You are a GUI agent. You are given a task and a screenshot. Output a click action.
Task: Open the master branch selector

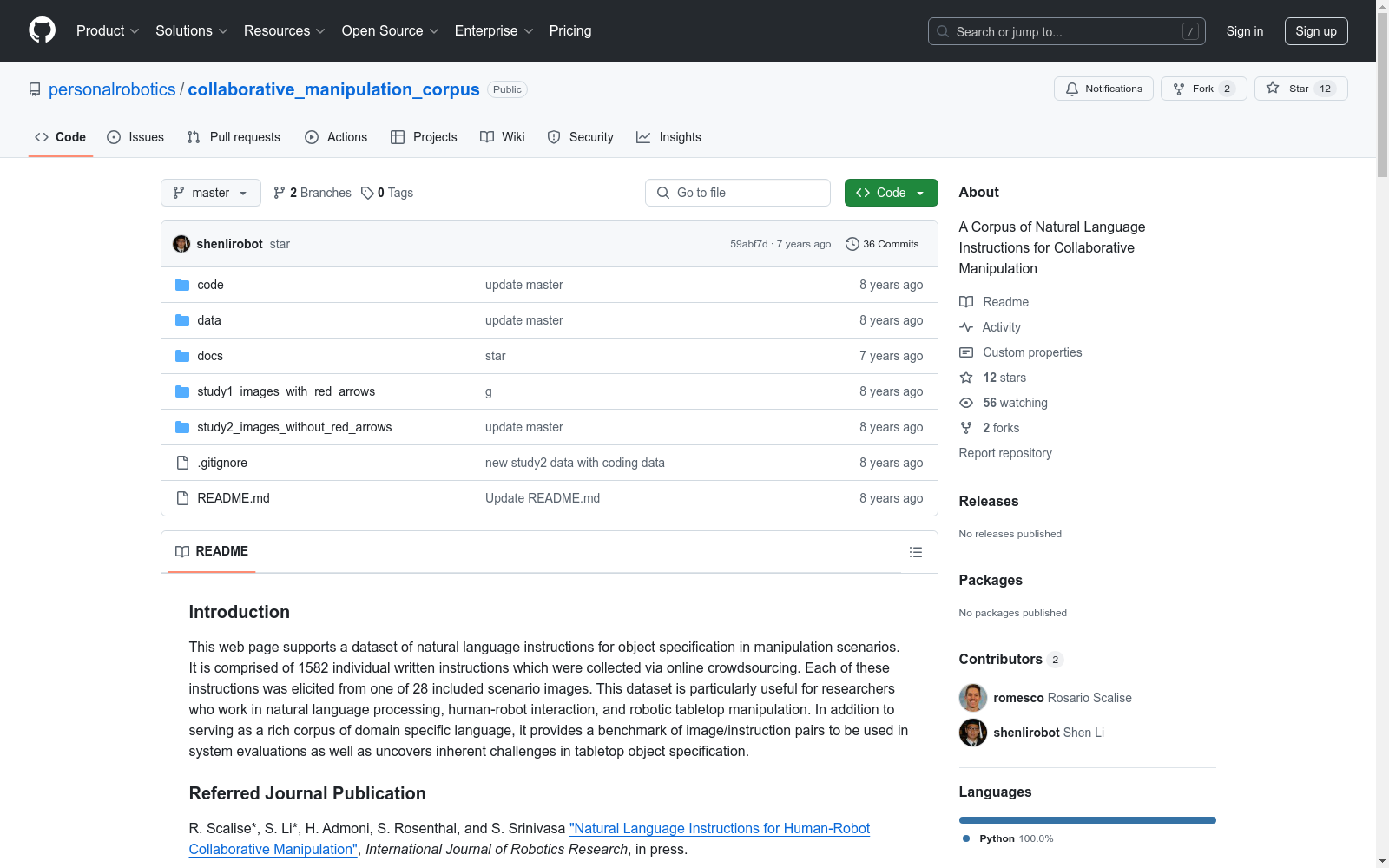coord(211,193)
